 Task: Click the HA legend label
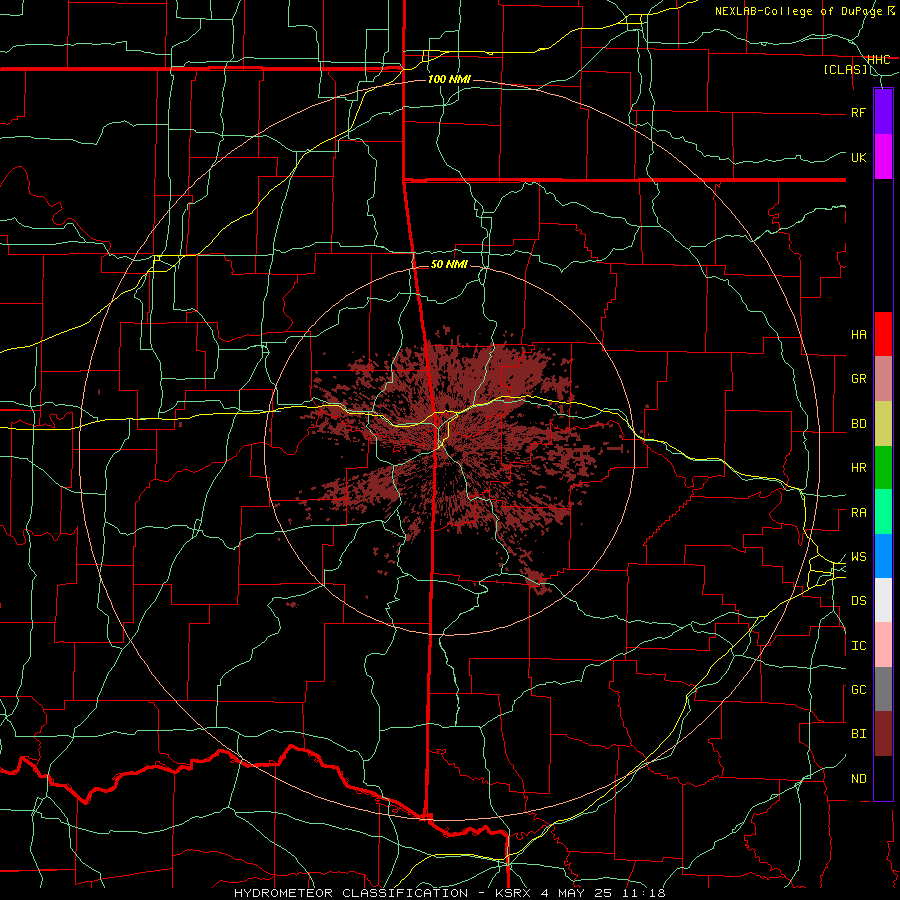point(858,335)
